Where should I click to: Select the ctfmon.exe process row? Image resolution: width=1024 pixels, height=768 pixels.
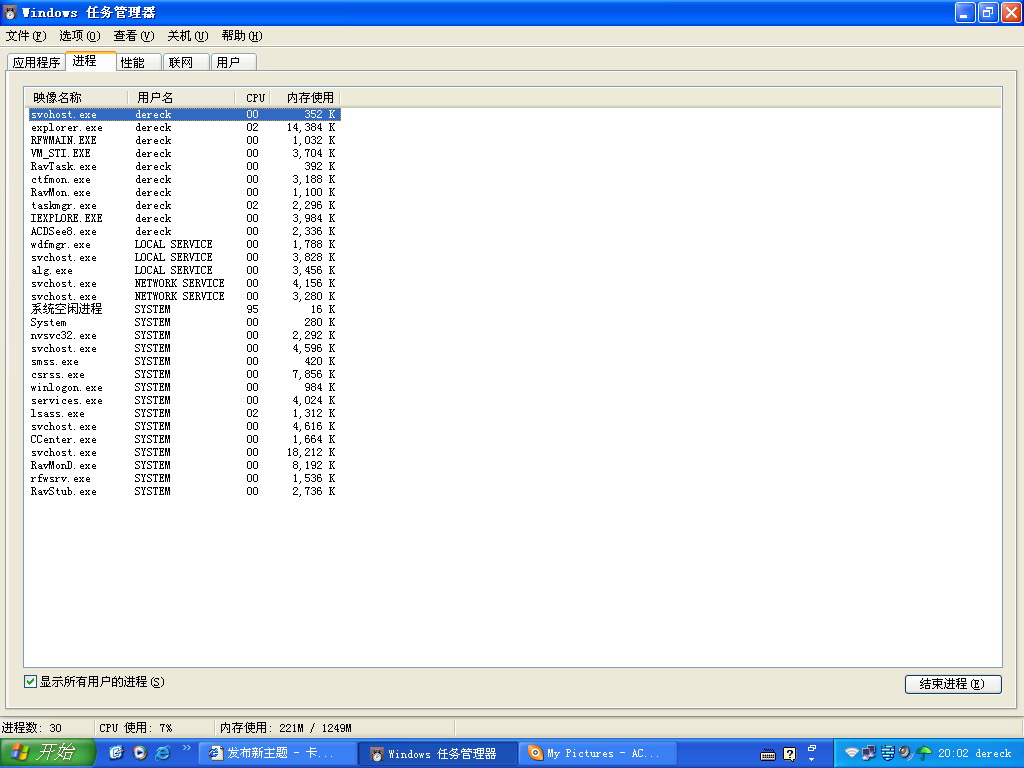tap(184, 180)
